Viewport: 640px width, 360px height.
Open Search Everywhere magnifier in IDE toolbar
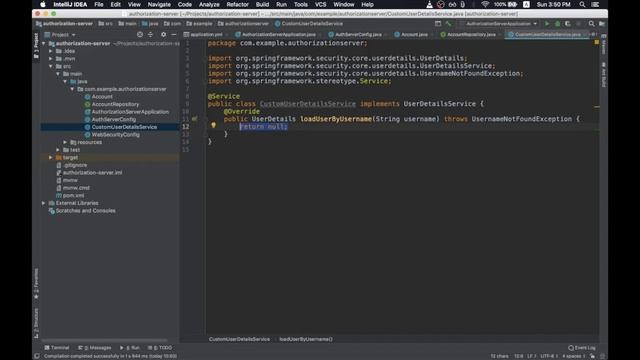tap(591, 24)
